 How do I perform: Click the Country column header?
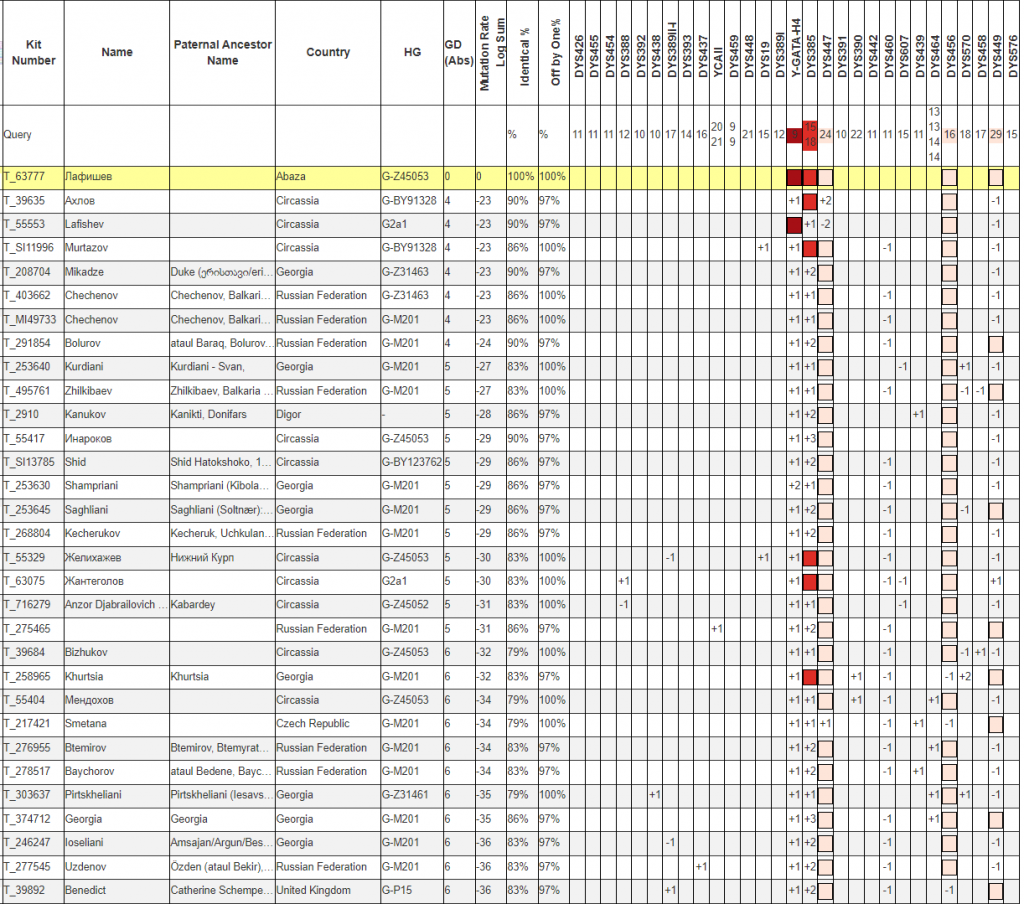pos(328,53)
